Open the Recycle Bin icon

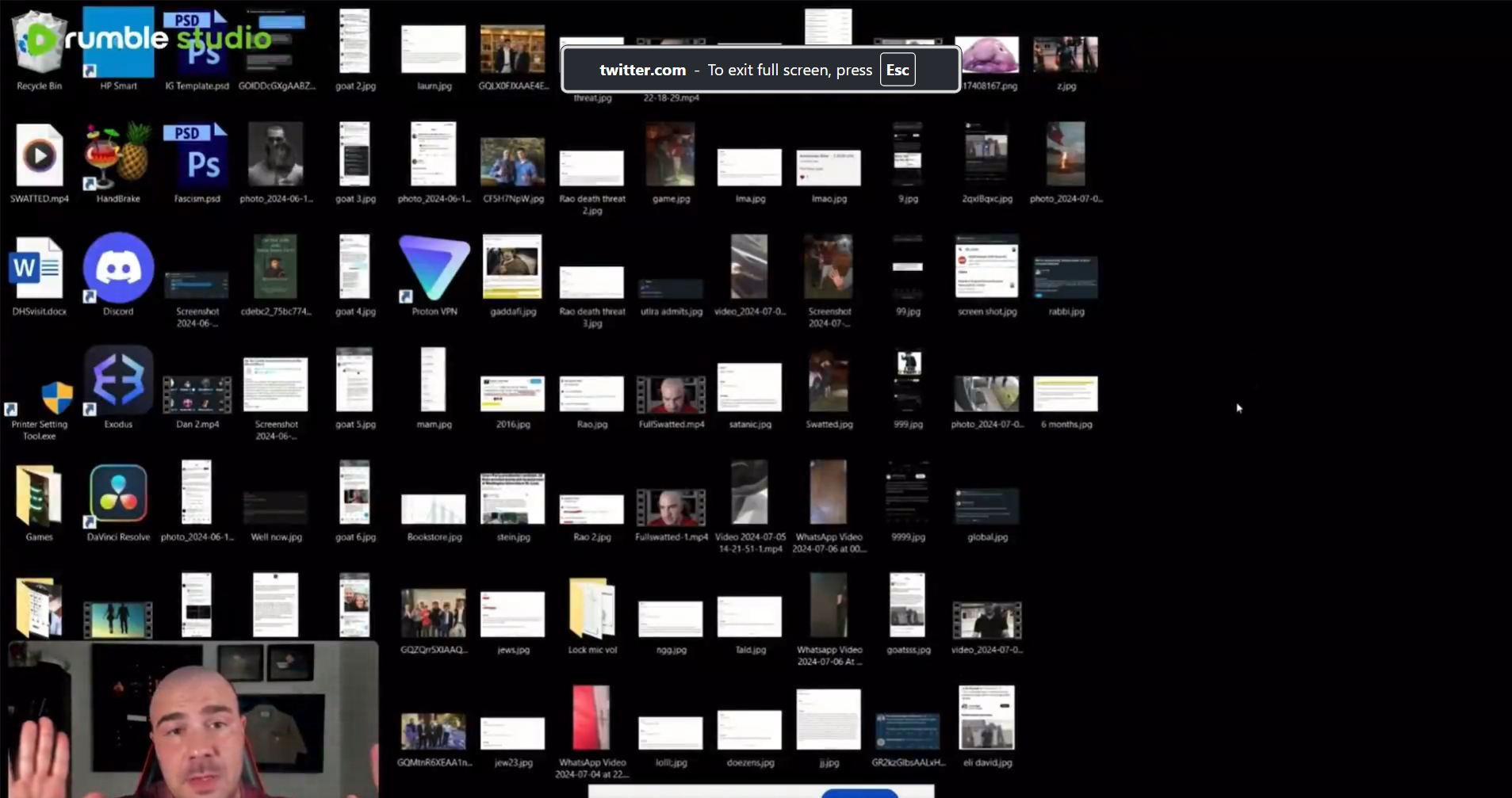[39, 51]
